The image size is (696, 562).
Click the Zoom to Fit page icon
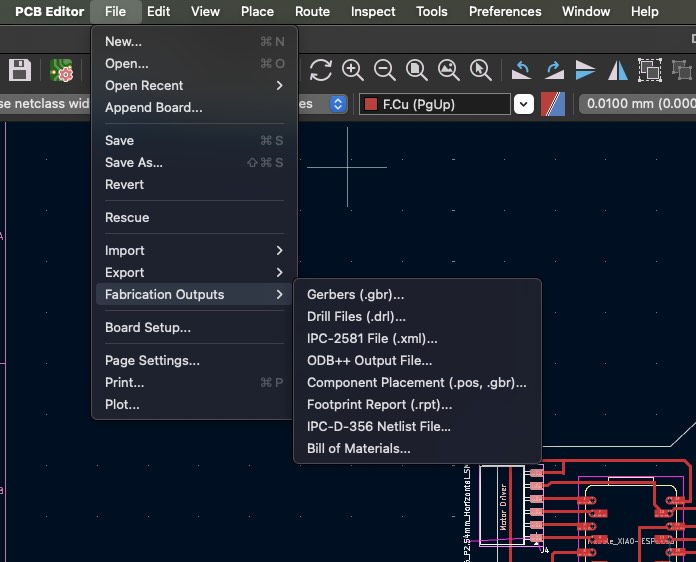click(x=416, y=70)
